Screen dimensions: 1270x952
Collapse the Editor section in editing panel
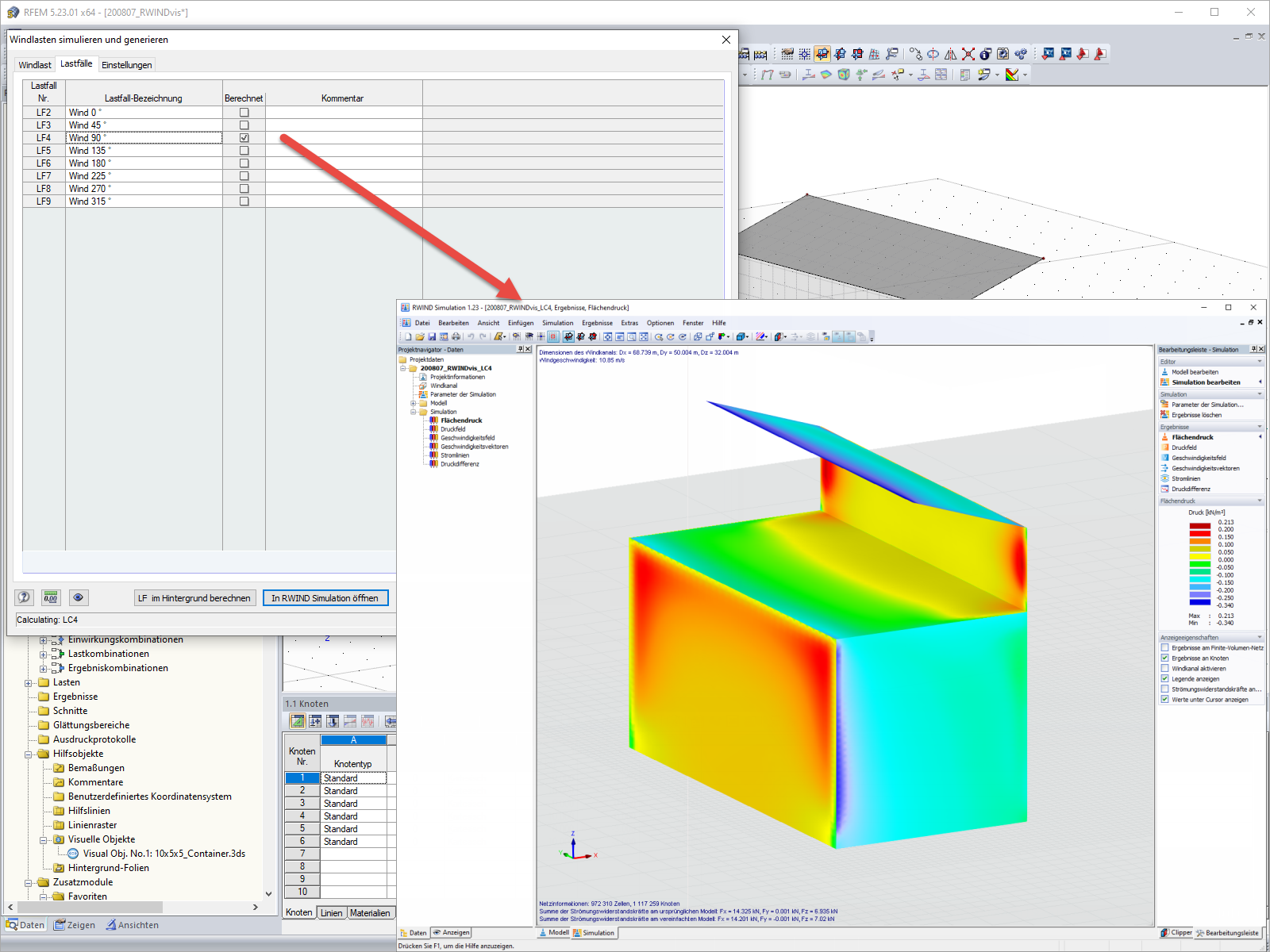[1259, 362]
